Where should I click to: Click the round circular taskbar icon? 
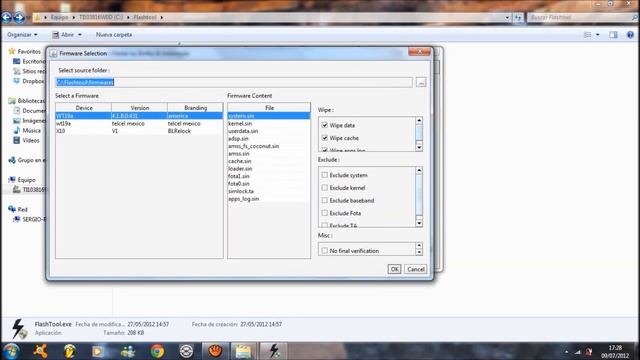[x=186, y=351]
